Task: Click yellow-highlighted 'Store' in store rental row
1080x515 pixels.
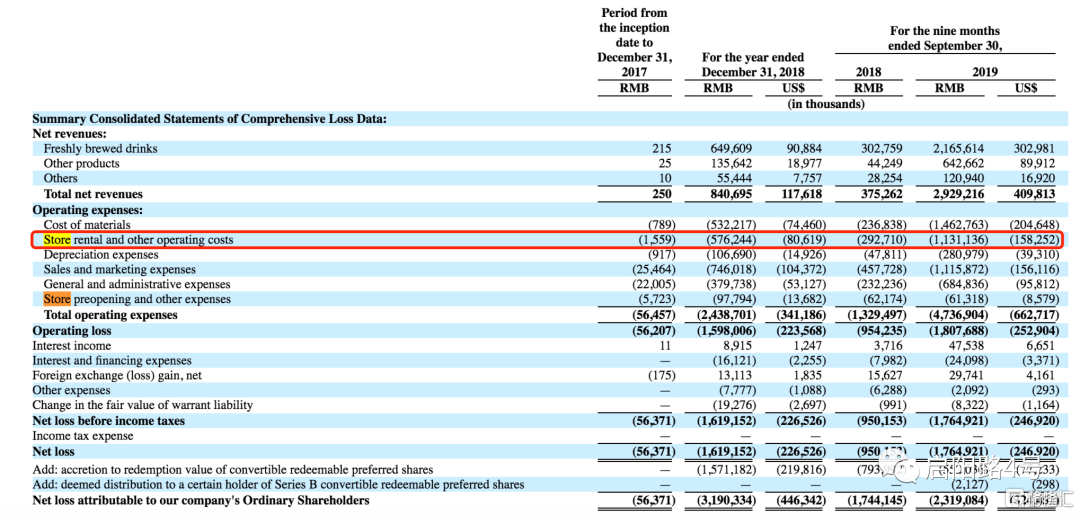Action: (x=56, y=240)
